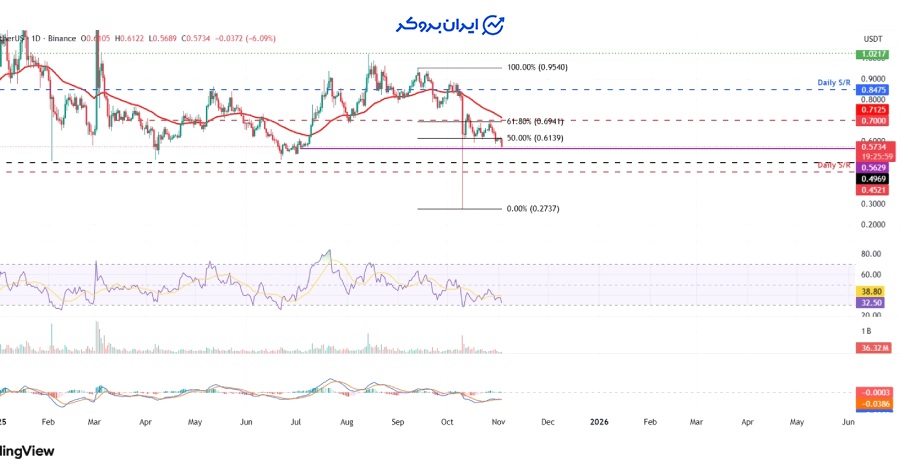Click the purple 32.50 RSI value tag
900x471 pixels.
click(x=871, y=300)
